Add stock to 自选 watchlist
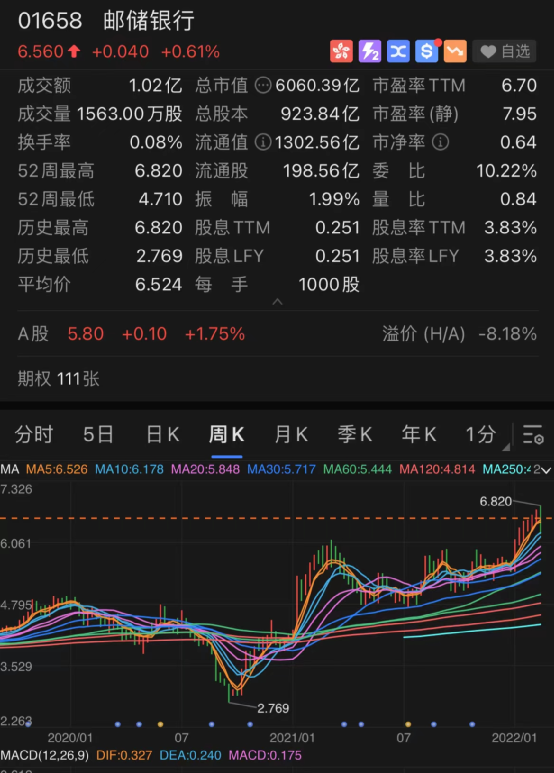The width and height of the screenshot is (554, 773). 504,51
